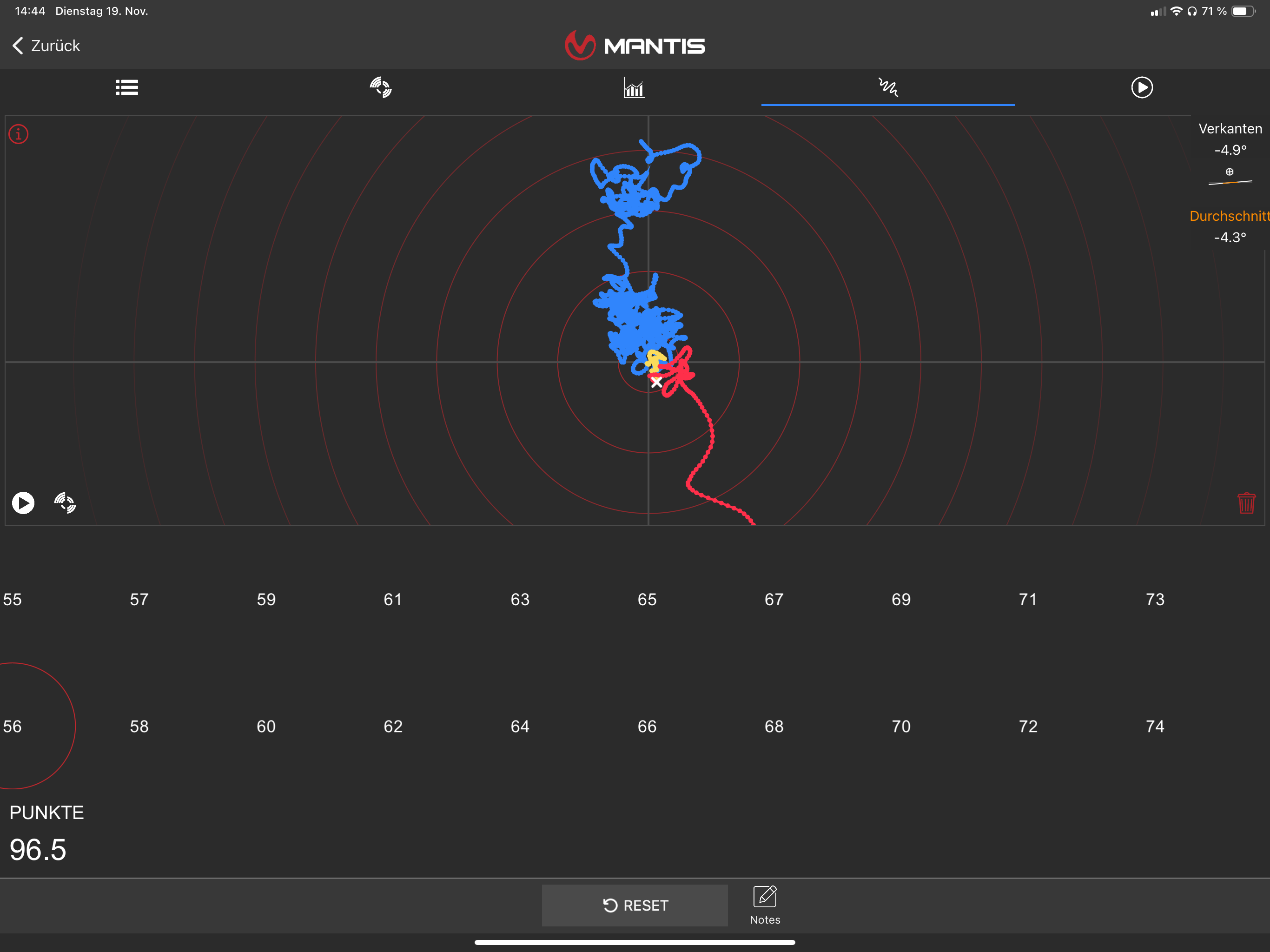1270x952 pixels.
Task: Open the playback tab in top bar
Action: coord(1141,87)
